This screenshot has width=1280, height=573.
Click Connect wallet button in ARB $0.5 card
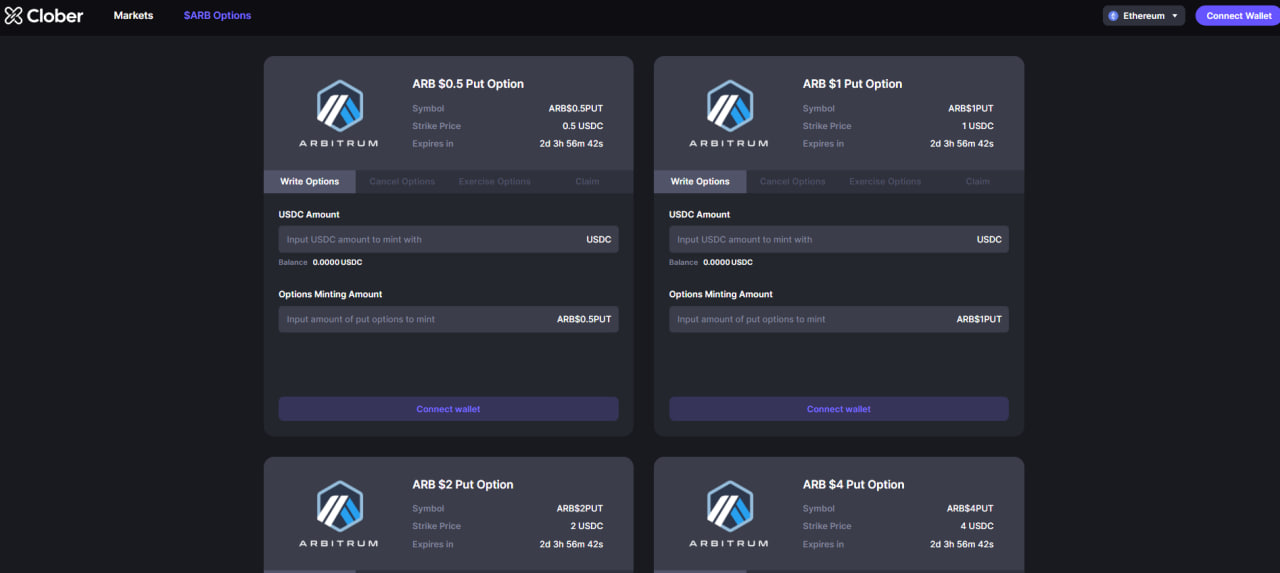click(448, 409)
